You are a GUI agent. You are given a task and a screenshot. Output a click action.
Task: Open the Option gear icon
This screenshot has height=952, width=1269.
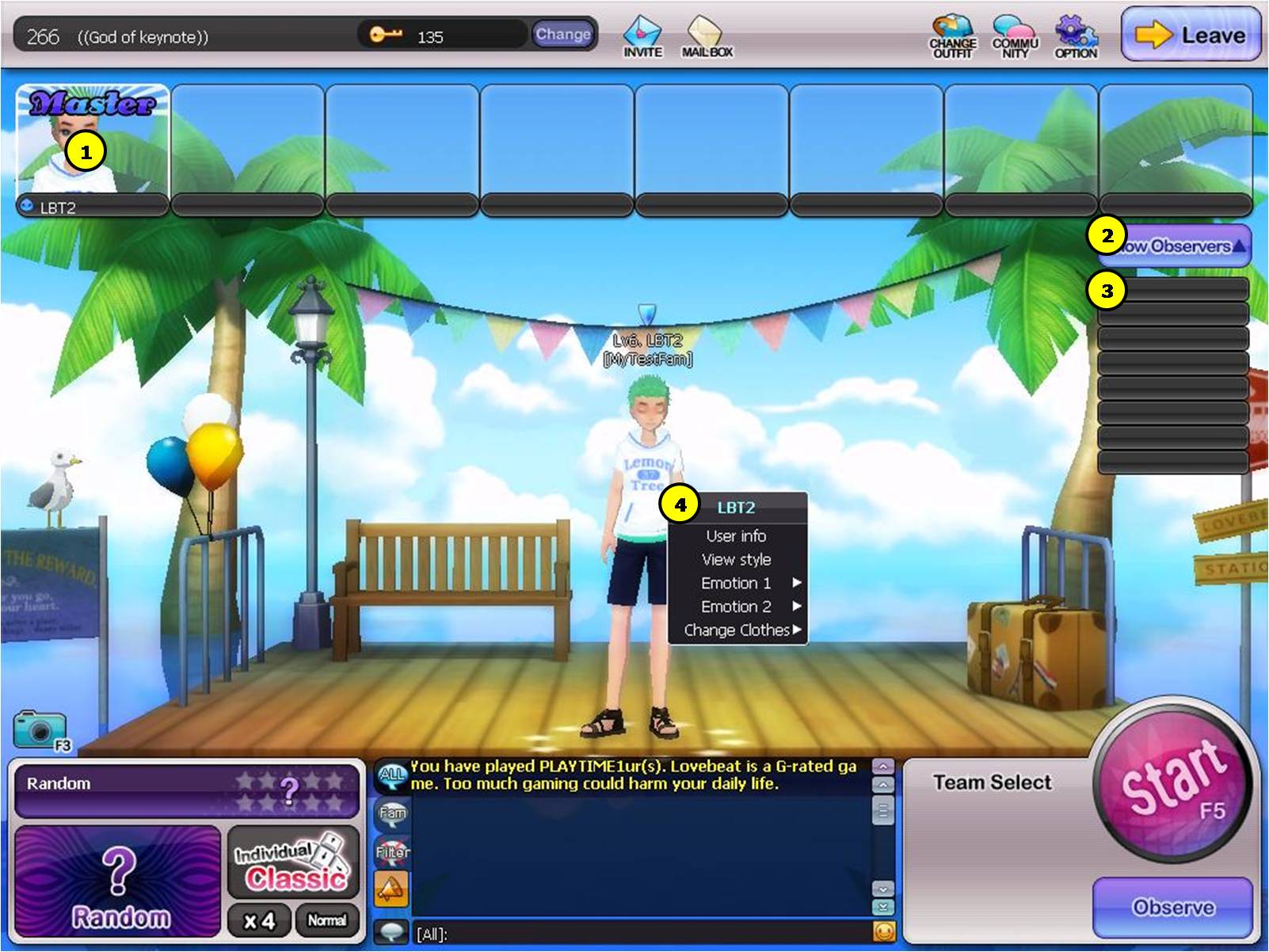[1076, 37]
